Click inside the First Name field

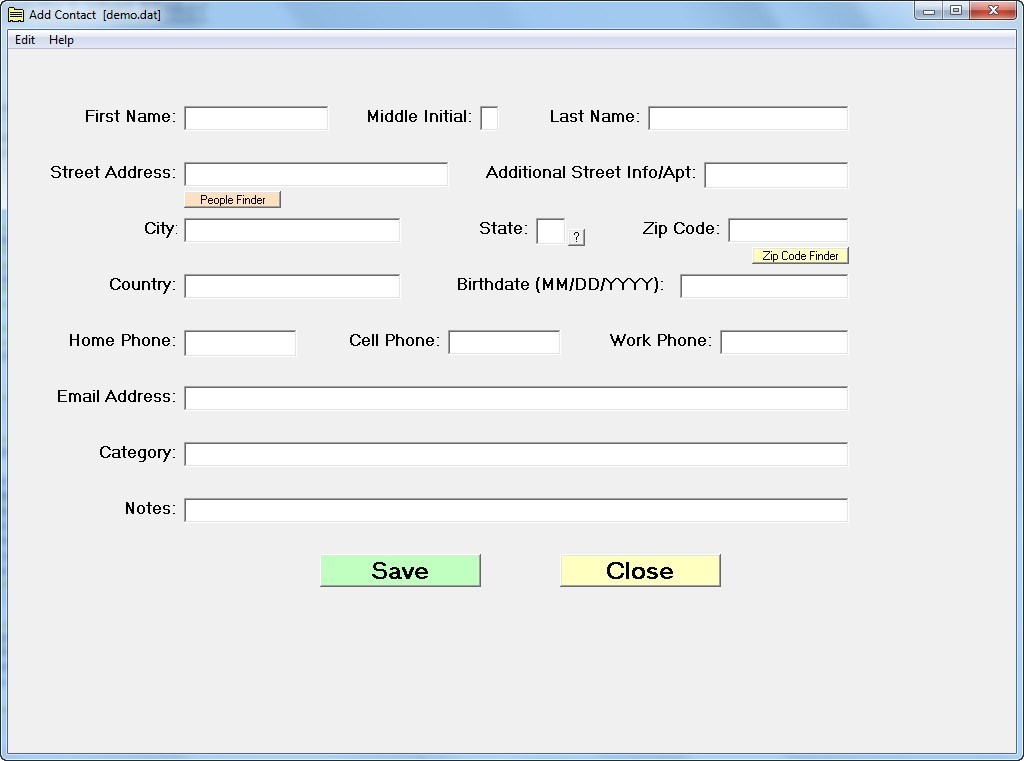coord(255,117)
